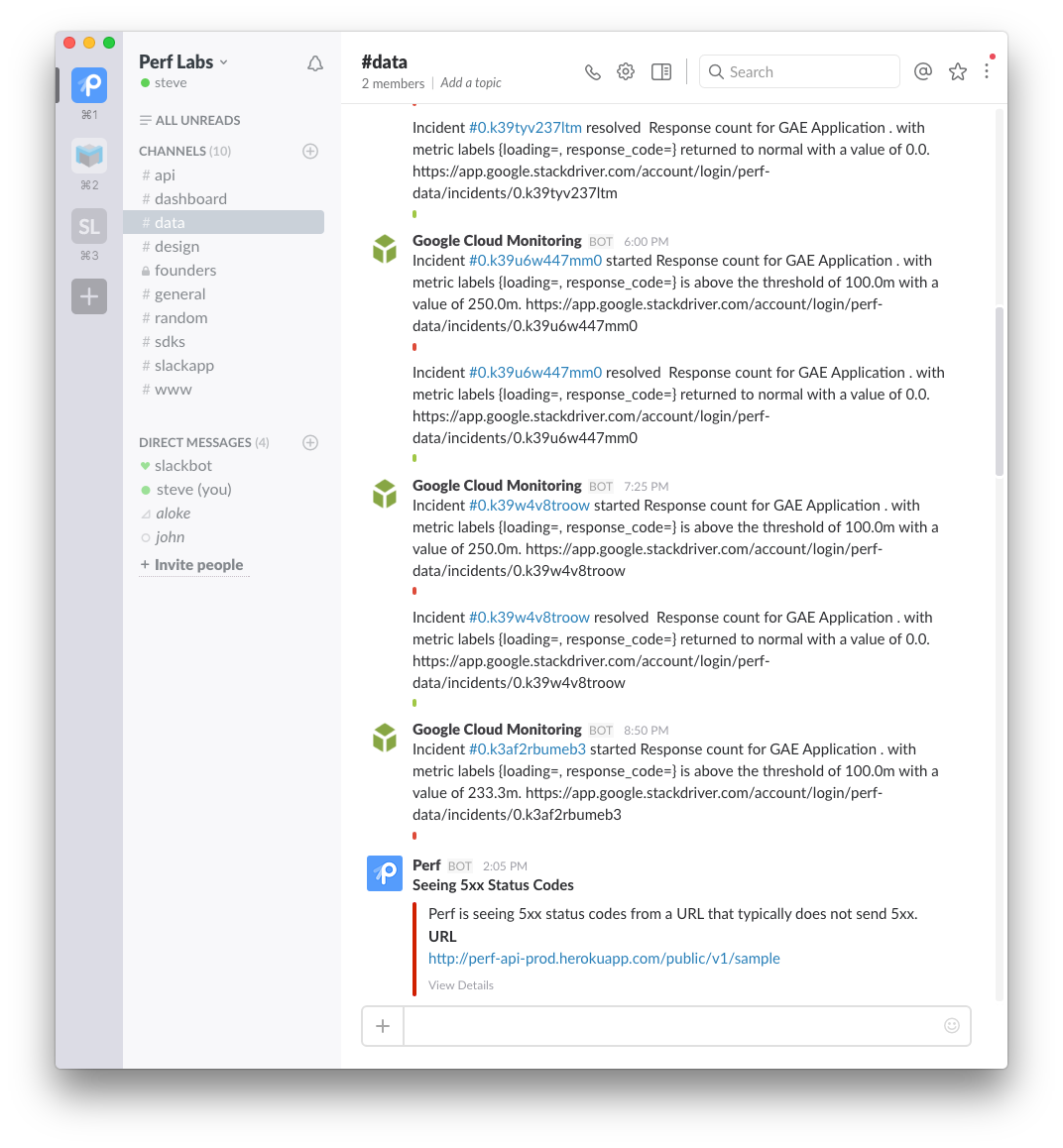Click the notifications bell icon
The image size is (1063, 1148).
coord(314,63)
